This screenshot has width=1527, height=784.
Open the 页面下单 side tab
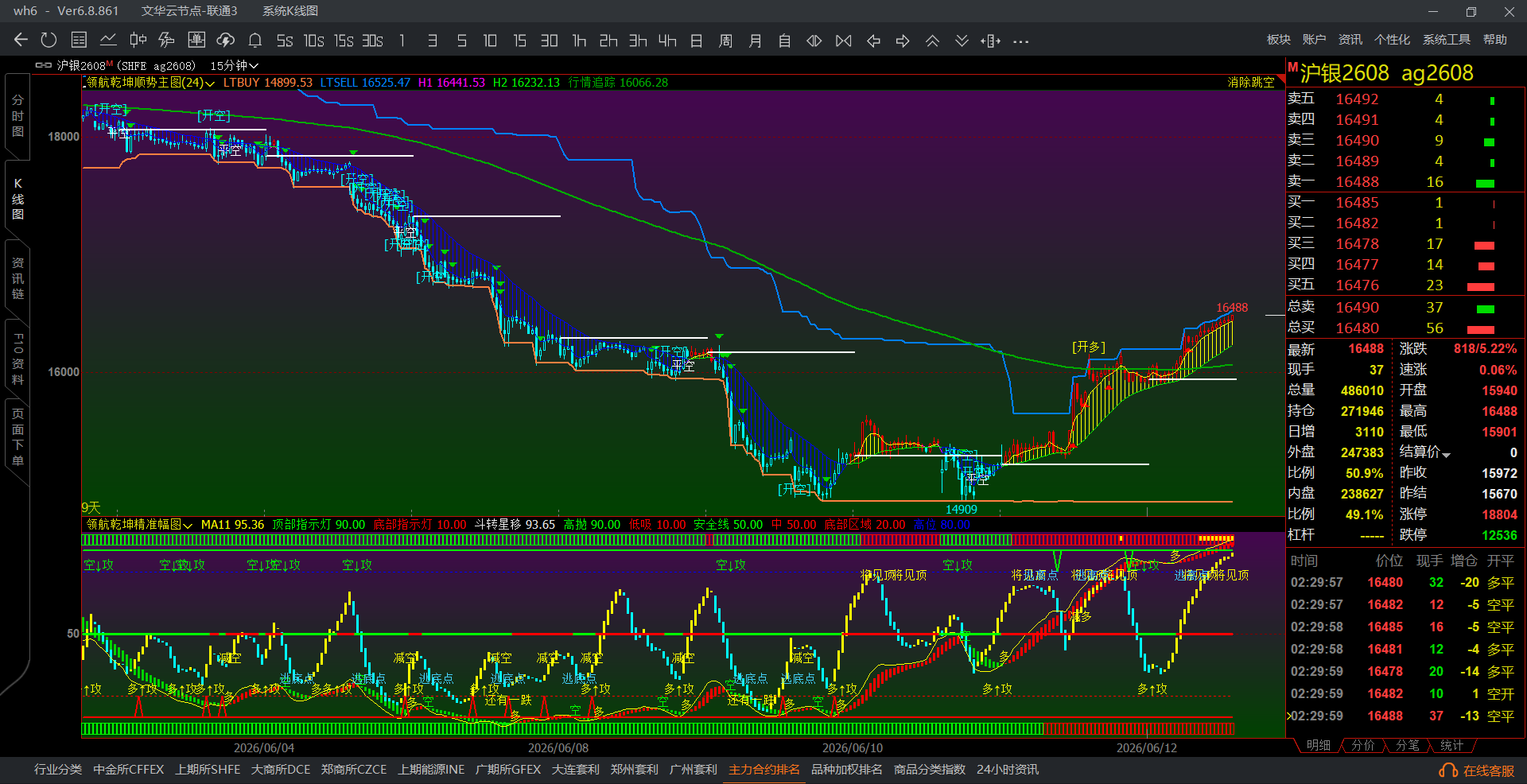(x=17, y=437)
